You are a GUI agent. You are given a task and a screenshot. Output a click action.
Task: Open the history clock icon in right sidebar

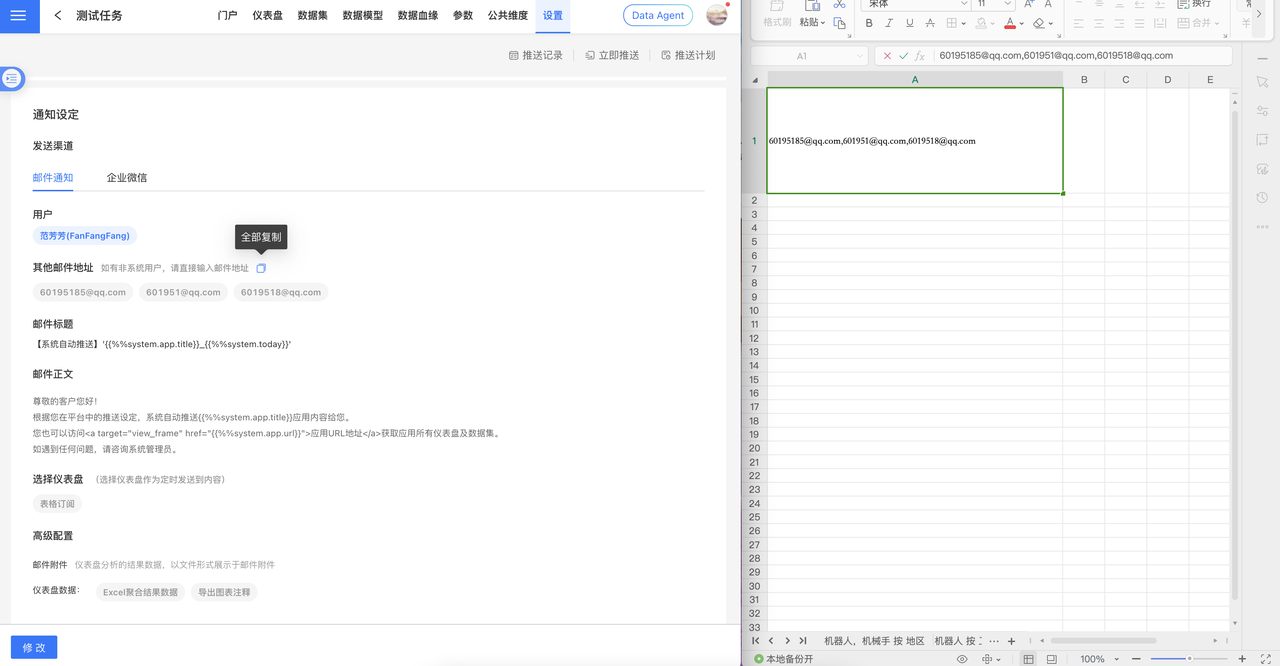[x=1262, y=198]
